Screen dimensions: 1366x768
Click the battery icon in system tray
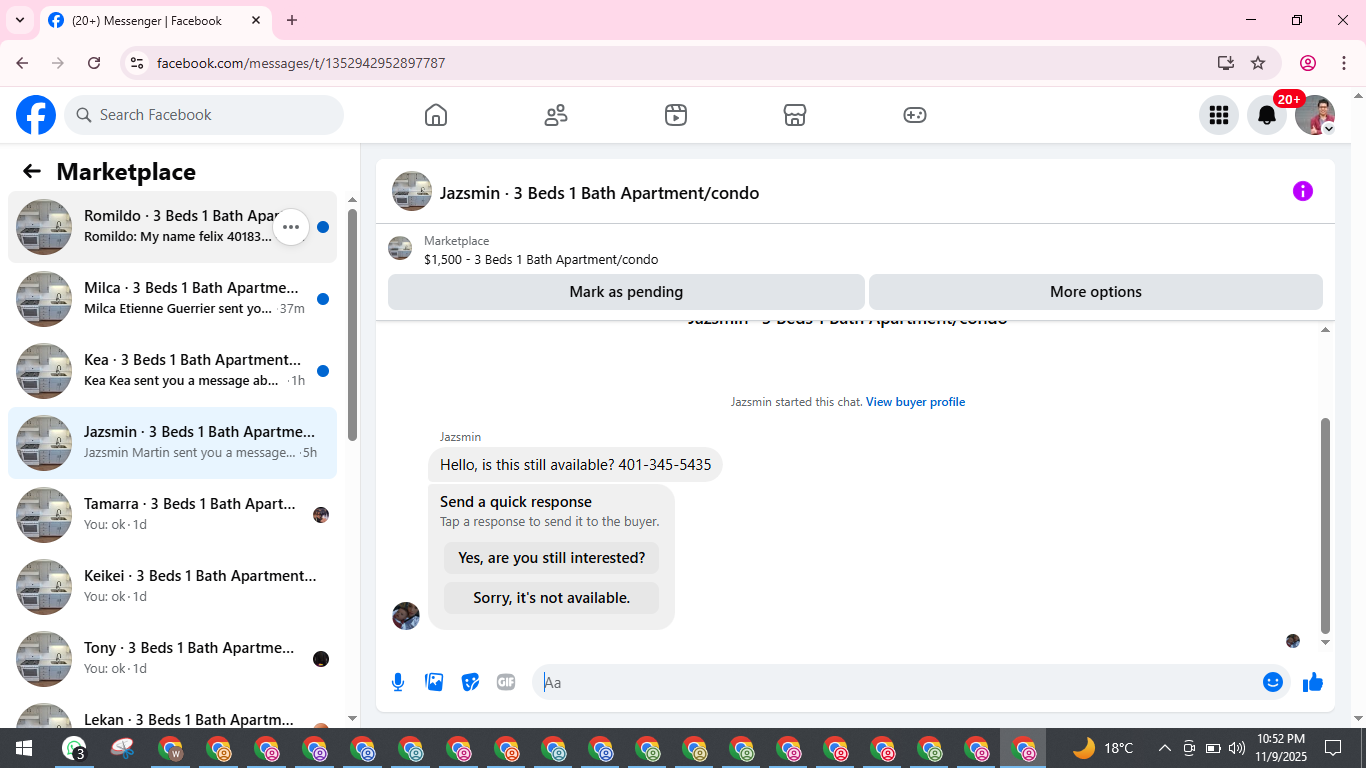1213,748
